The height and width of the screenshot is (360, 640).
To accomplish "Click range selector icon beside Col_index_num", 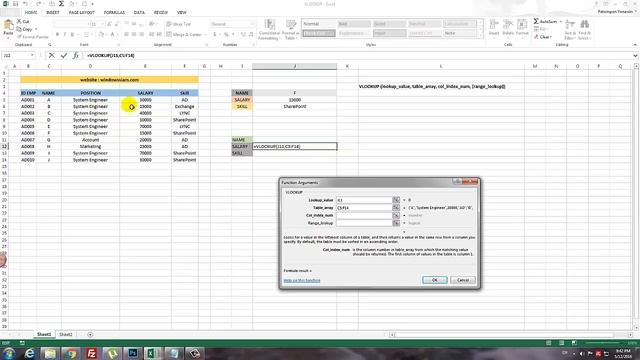I will [396, 215].
